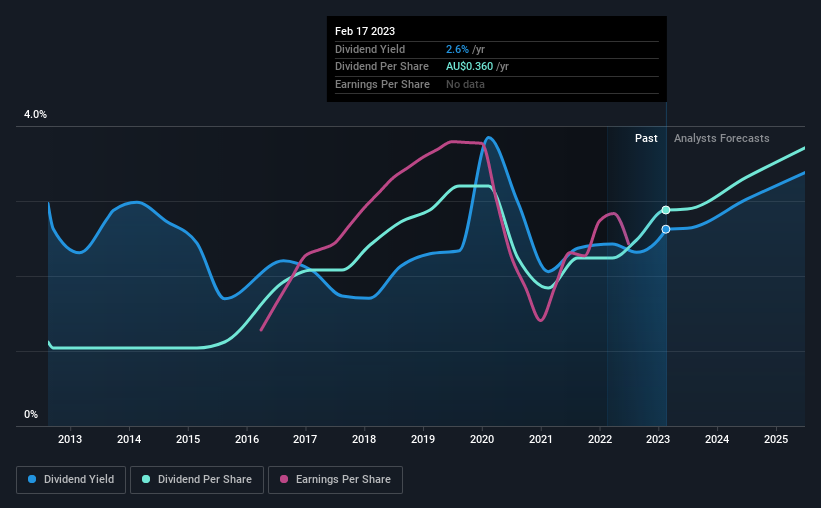Screen dimensions: 821x508
Task: Click the Earnings Per Share row label in tooltip
Action: [x=382, y=84]
